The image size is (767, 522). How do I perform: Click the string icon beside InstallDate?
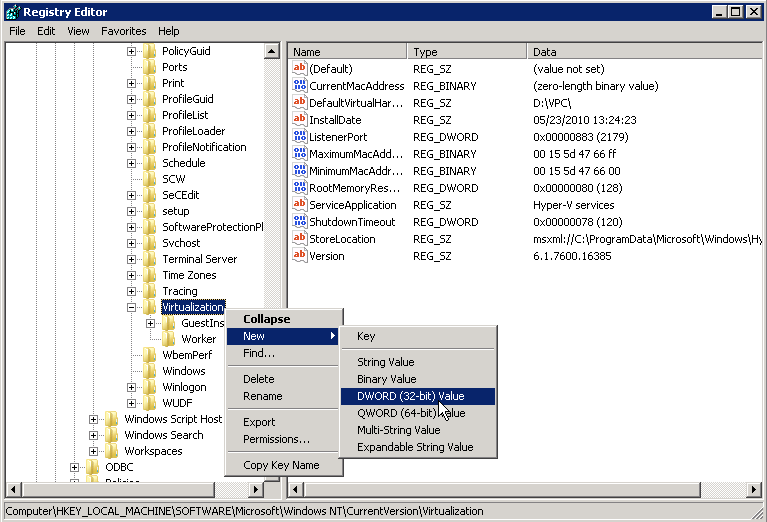pyautogui.click(x=299, y=120)
